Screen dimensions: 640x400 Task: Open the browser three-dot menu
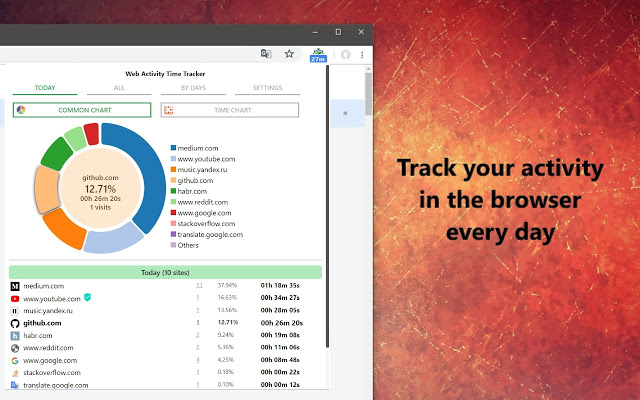click(362, 55)
